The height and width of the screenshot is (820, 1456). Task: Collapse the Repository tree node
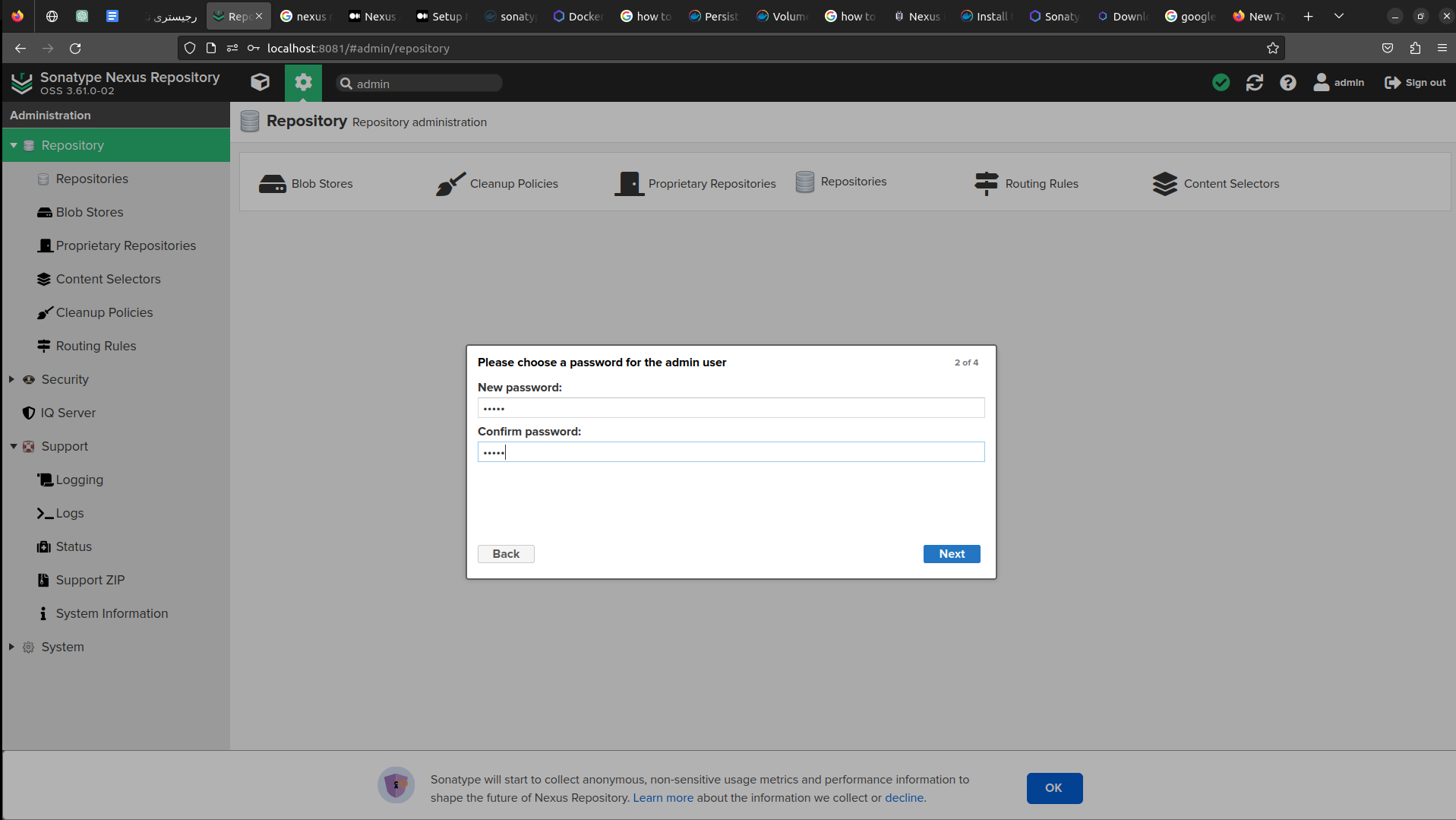(14, 145)
